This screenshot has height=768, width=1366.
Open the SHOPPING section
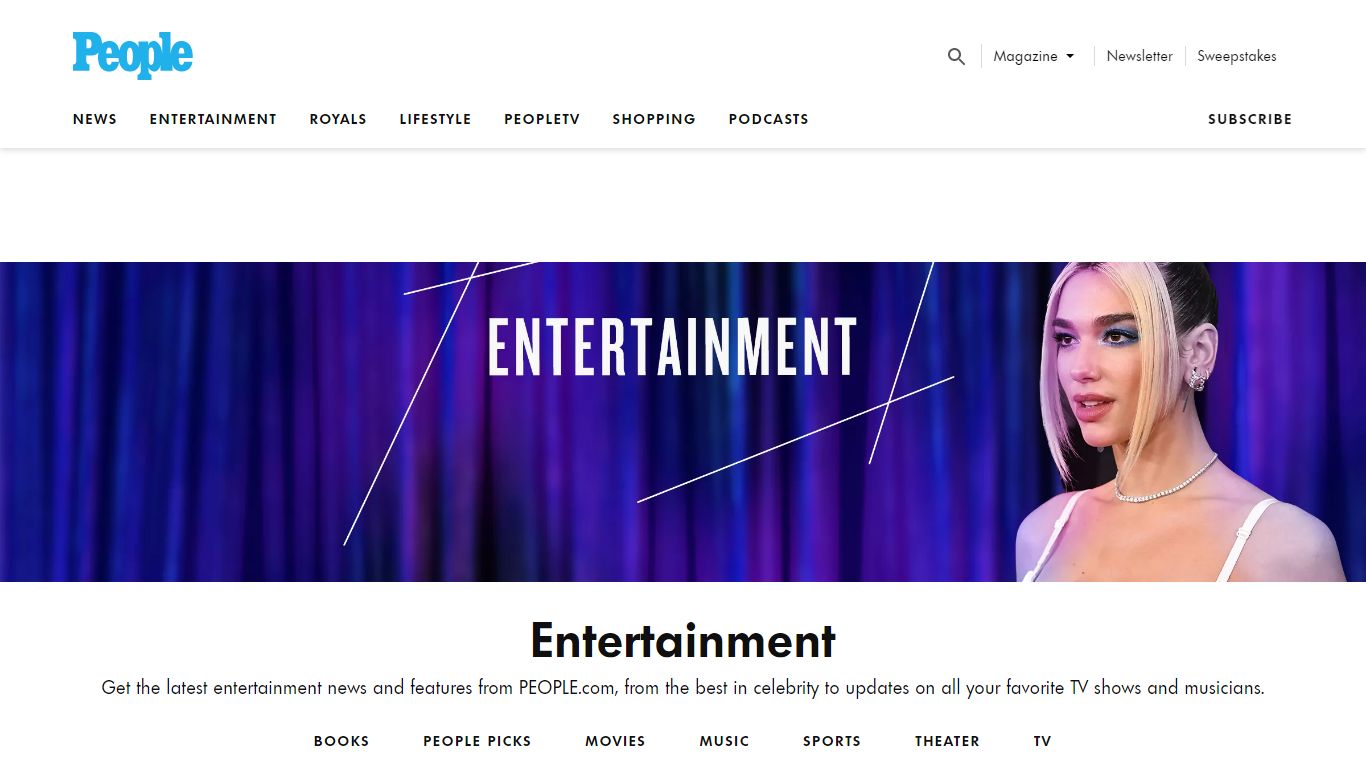(654, 119)
